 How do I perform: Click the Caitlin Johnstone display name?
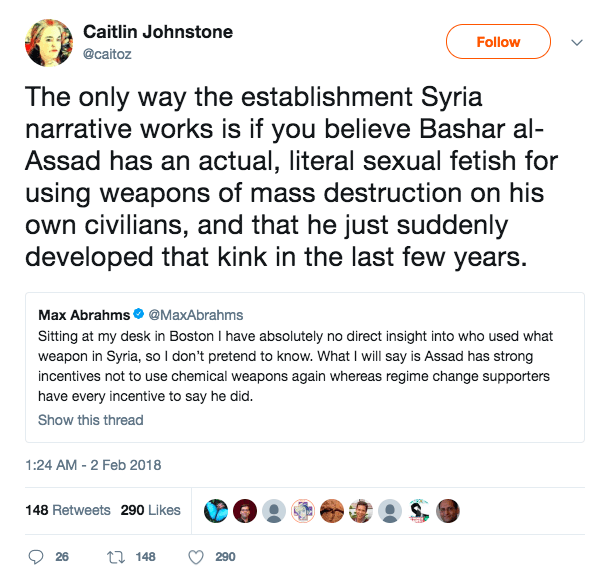pos(158,32)
